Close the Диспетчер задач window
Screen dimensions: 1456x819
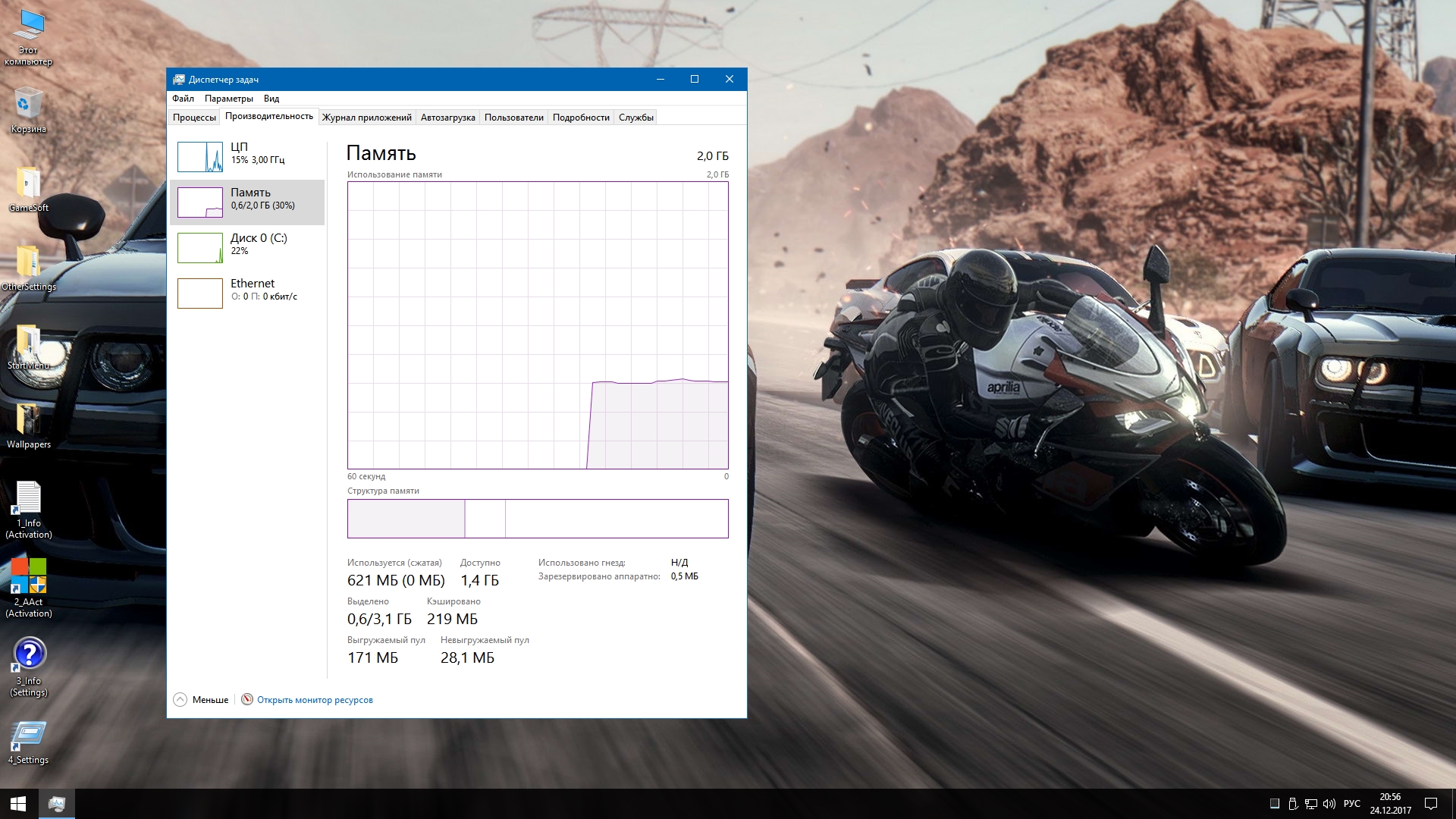pos(730,79)
